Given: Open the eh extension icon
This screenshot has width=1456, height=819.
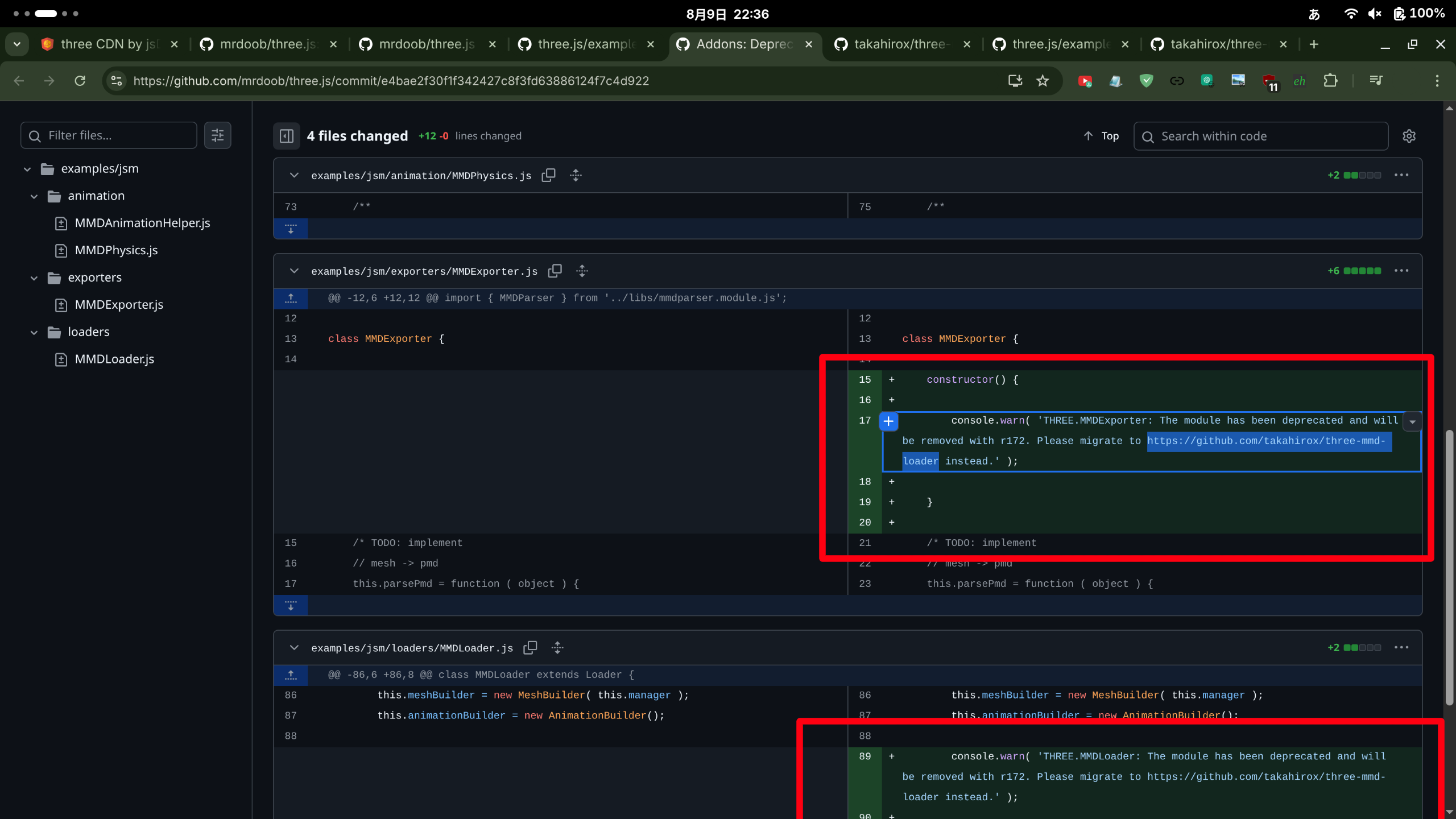Looking at the screenshot, I should (x=1300, y=81).
